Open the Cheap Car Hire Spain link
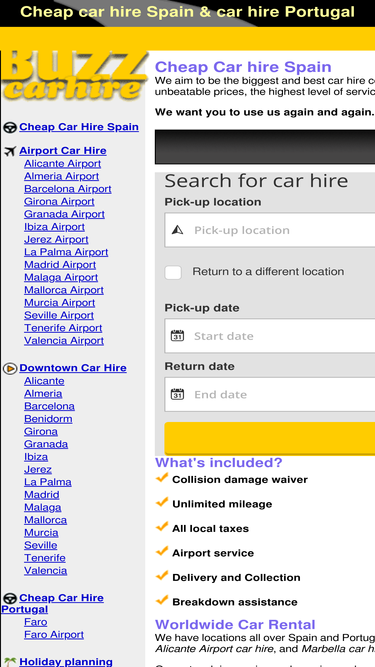 79,127
